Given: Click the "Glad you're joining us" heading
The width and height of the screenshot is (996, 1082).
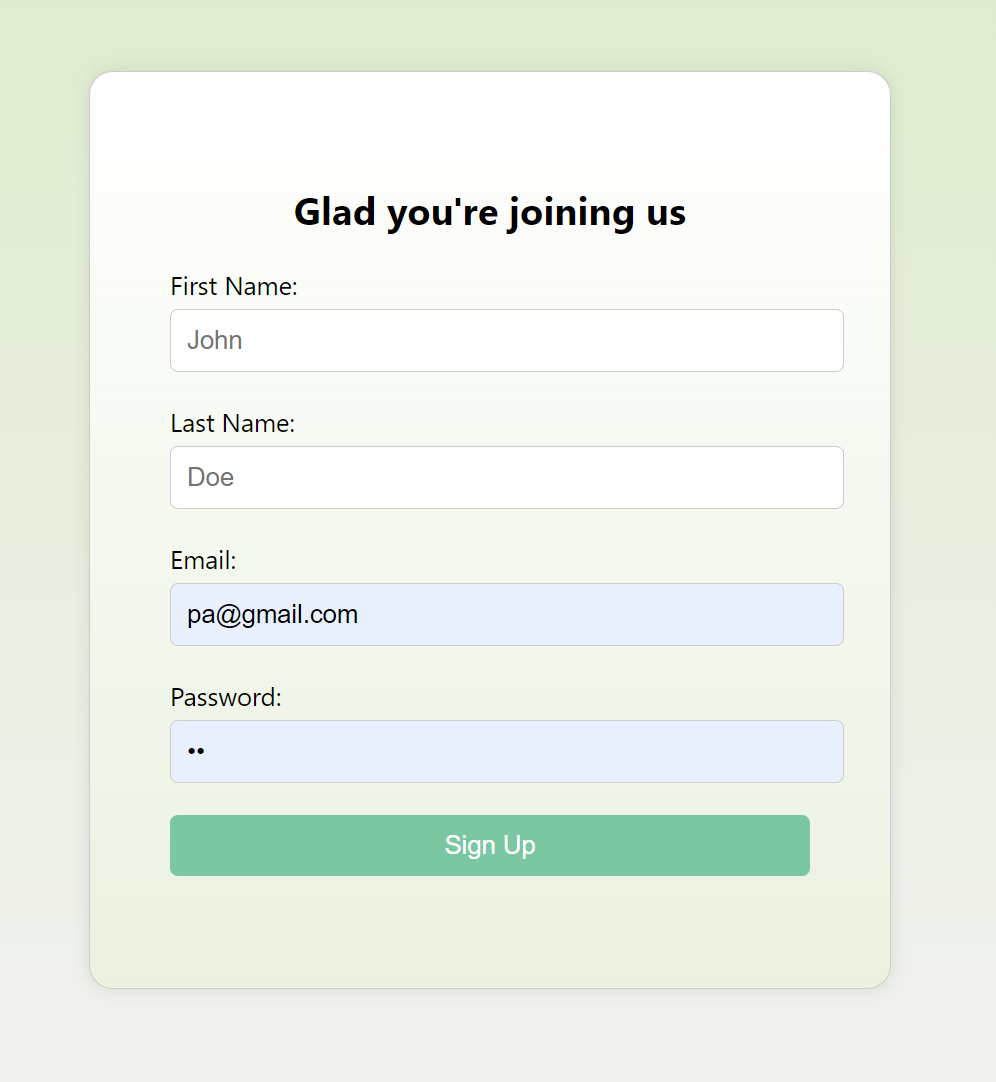Looking at the screenshot, I should click(x=490, y=212).
